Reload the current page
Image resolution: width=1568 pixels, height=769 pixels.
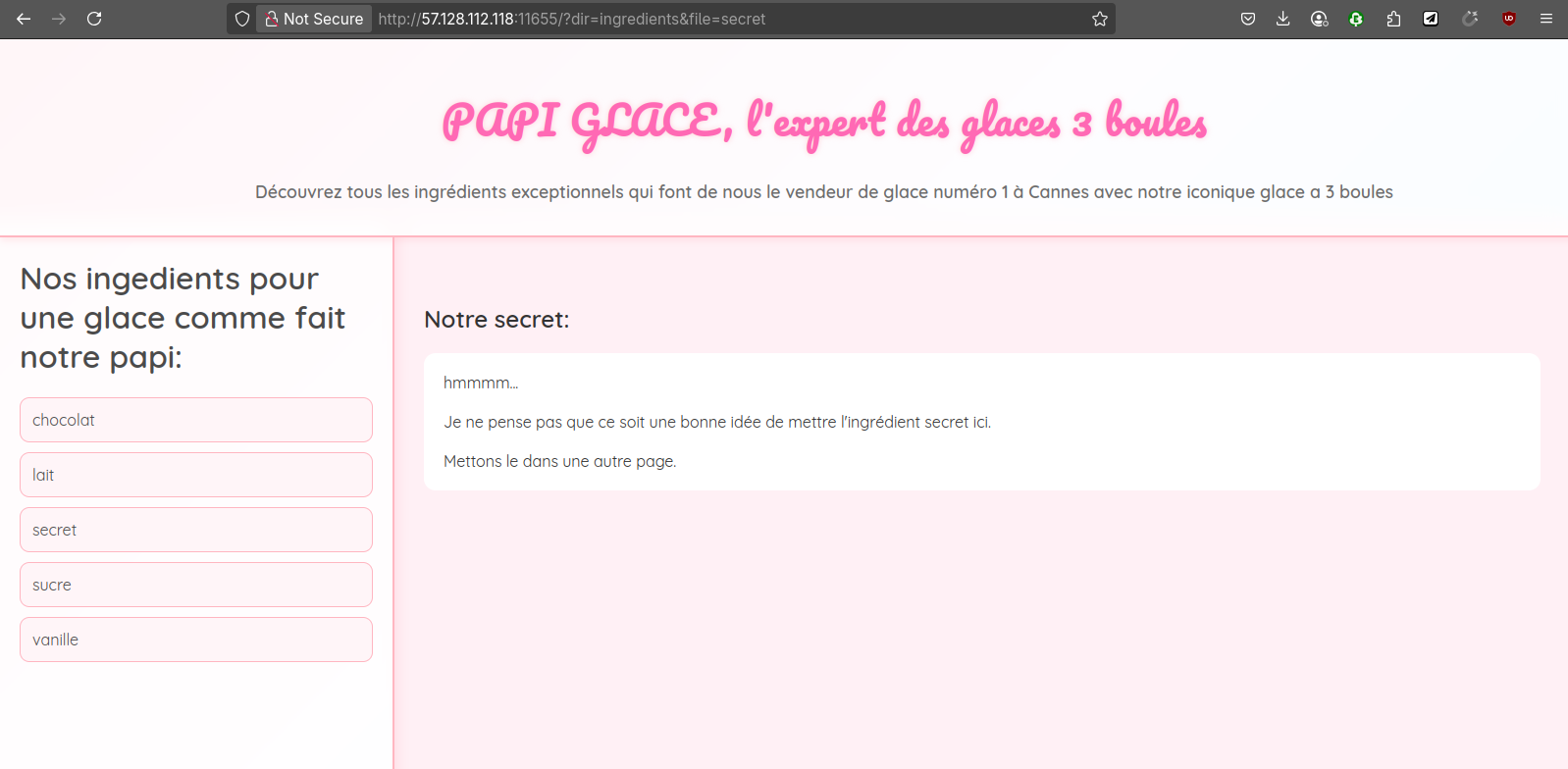pyautogui.click(x=94, y=19)
